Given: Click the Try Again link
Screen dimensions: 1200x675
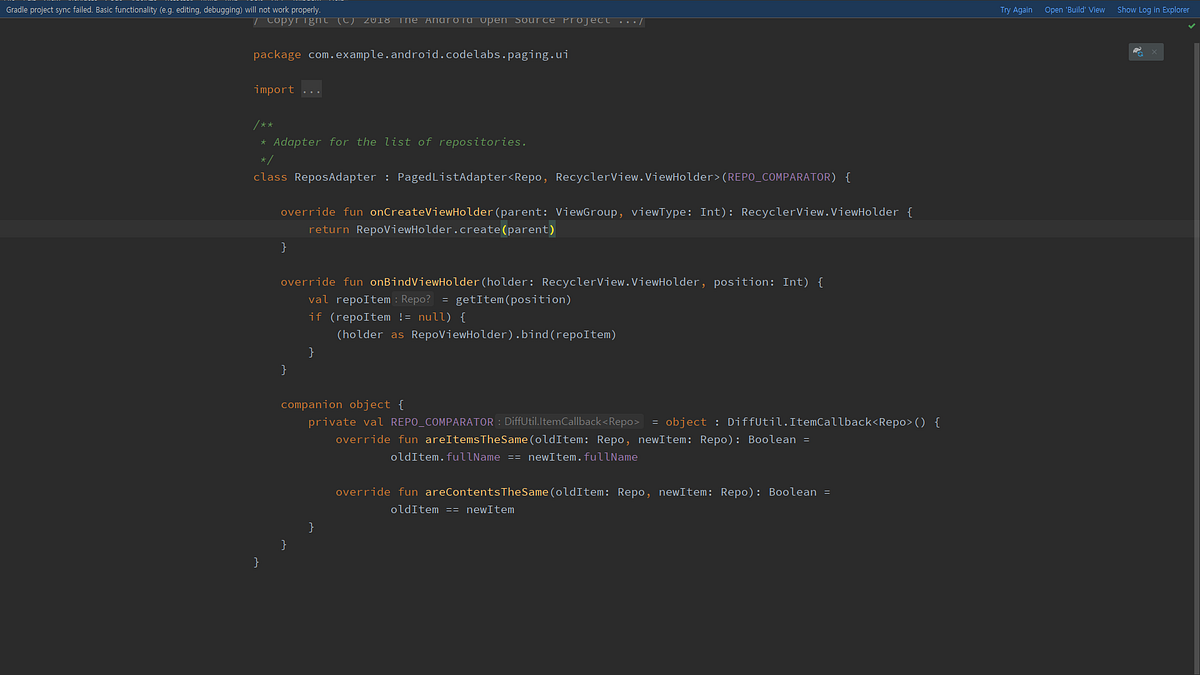Looking at the screenshot, I should [1015, 9].
